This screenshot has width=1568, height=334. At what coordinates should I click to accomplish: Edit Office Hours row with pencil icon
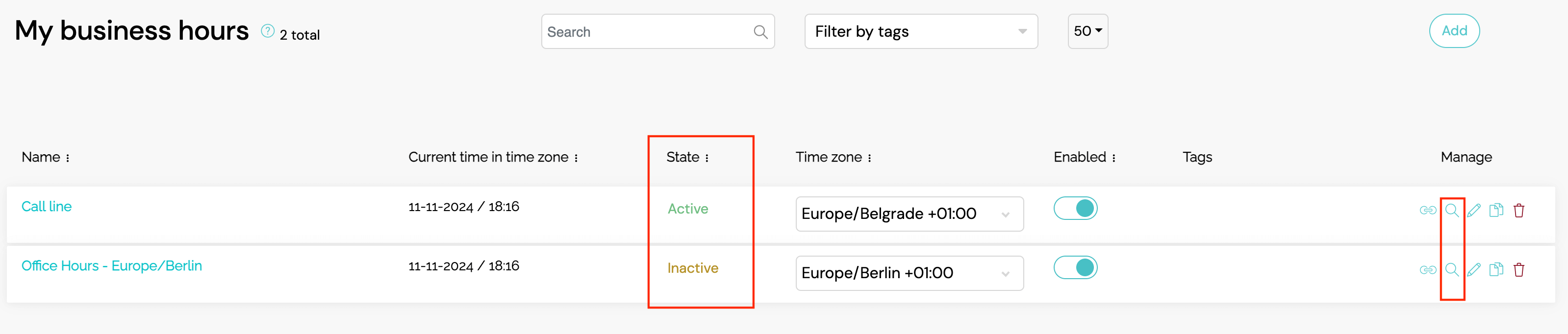(x=1474, y=269)
